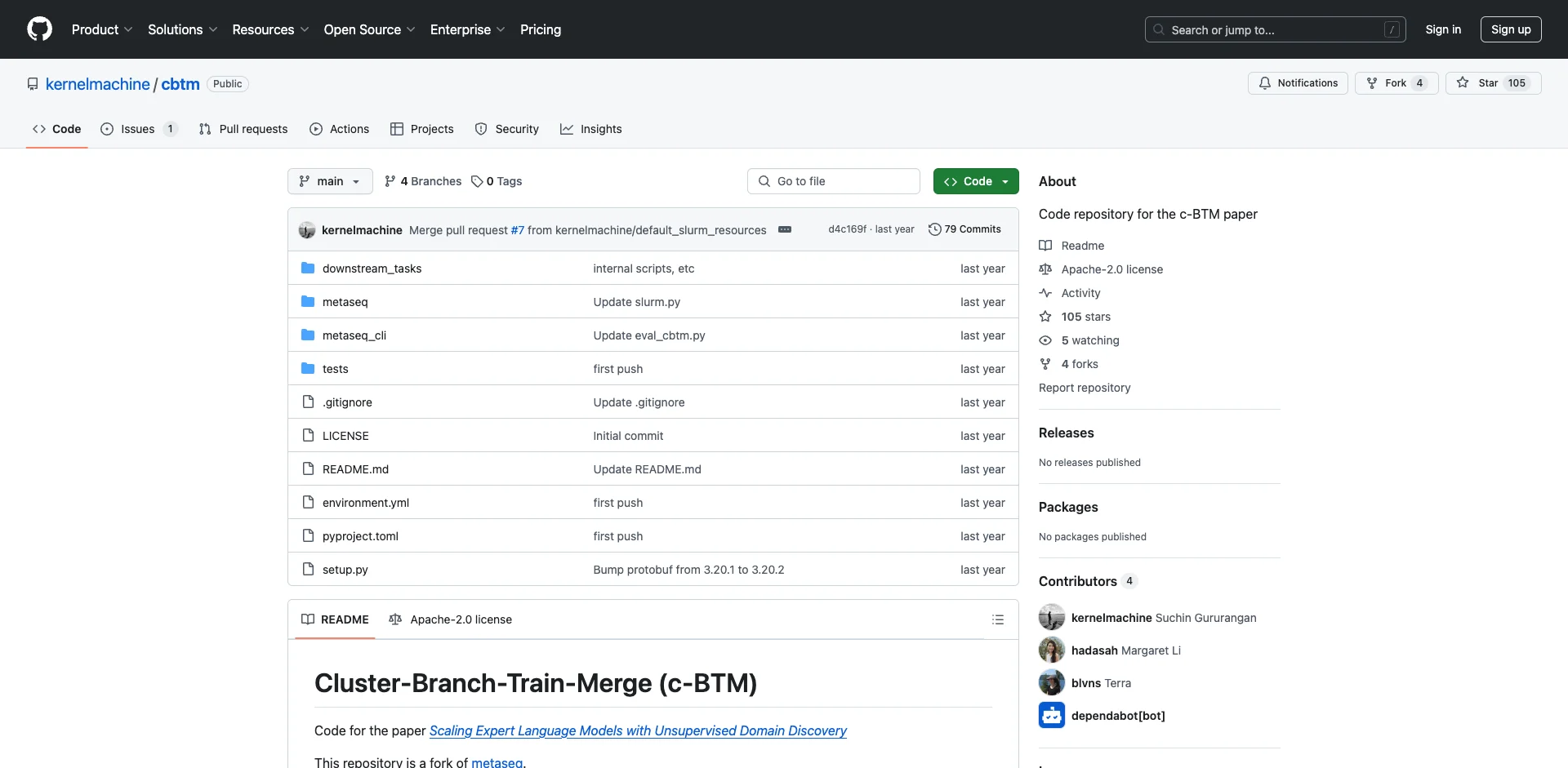Select the README tab in file viewer
Viewport: 1568px width, 768px height.
pyautogui.click(x=335, y=619)
